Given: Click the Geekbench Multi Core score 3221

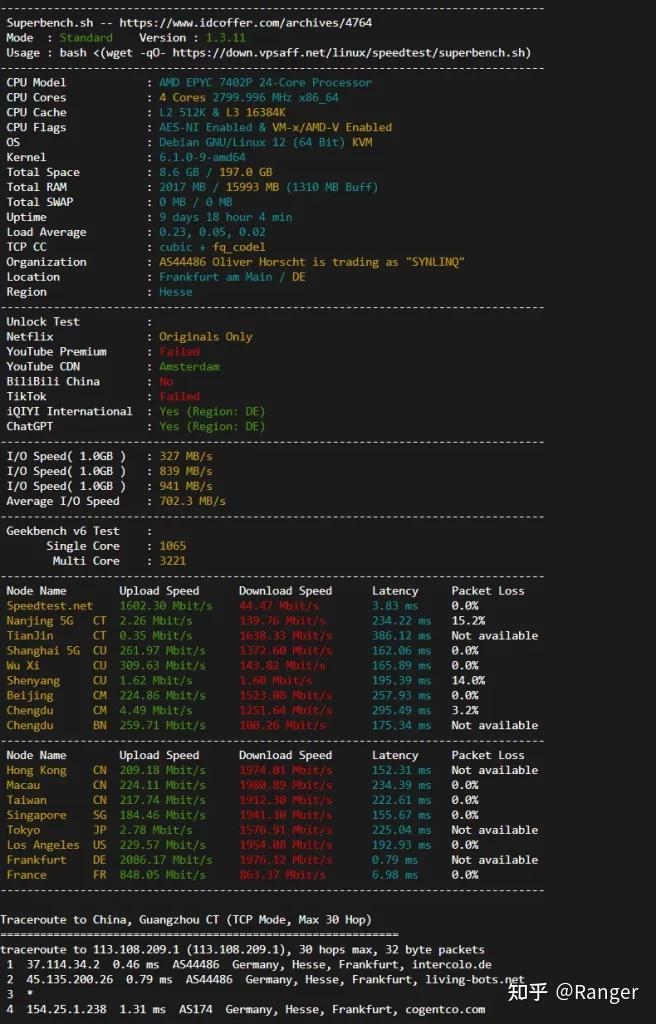Looking at the screenshot, I should pos(172,561).
